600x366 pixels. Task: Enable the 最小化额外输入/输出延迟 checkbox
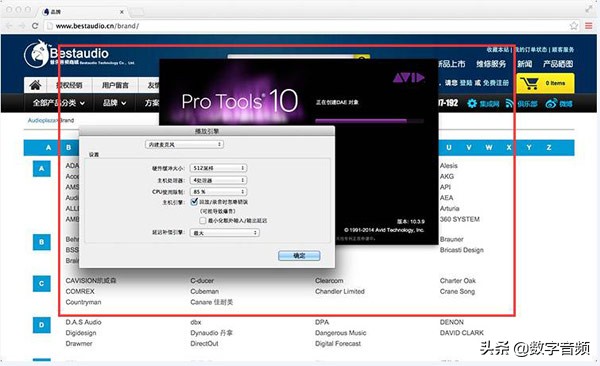pos(203,221)
